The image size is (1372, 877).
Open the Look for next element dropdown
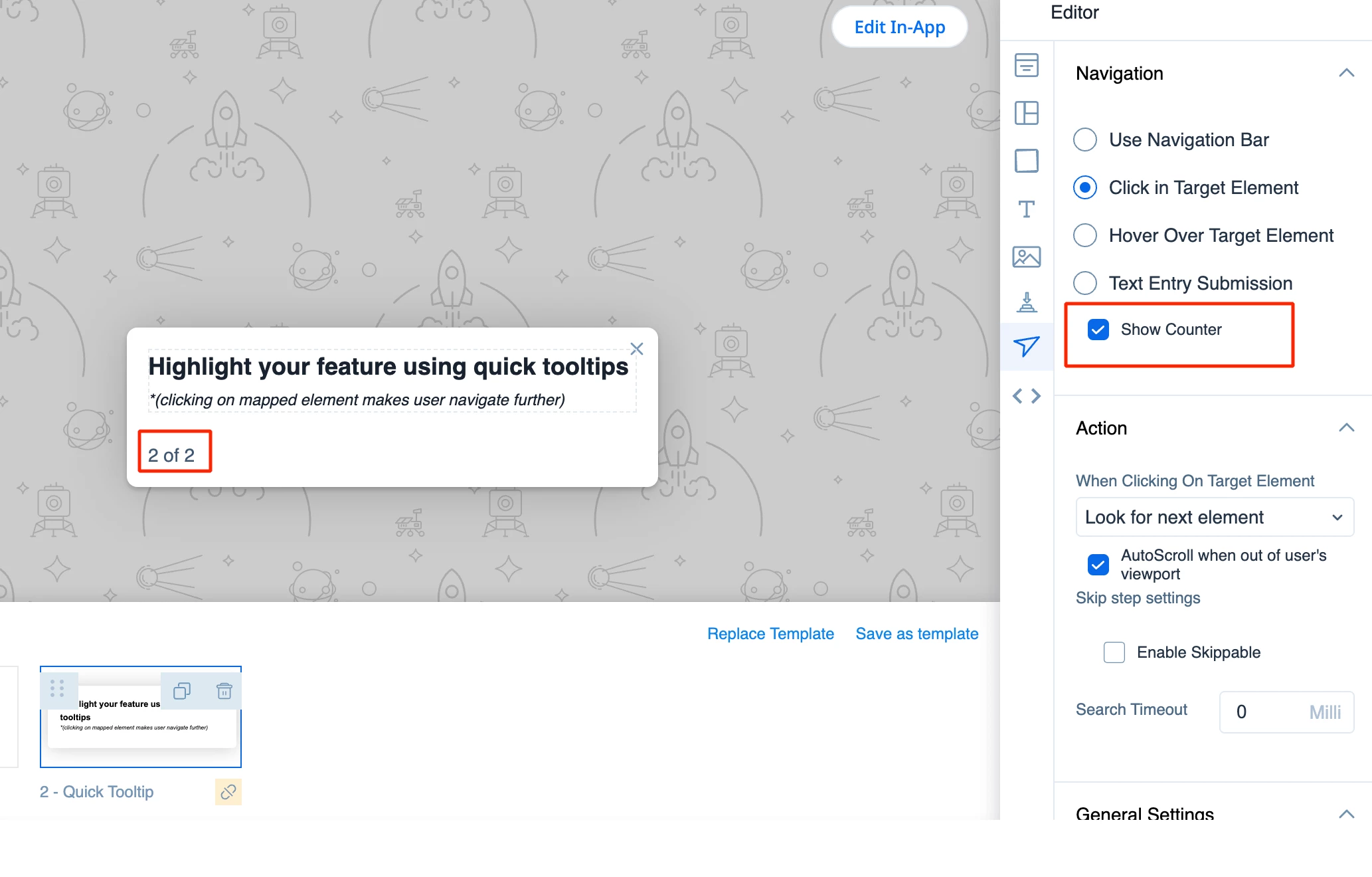(1214, 517)
